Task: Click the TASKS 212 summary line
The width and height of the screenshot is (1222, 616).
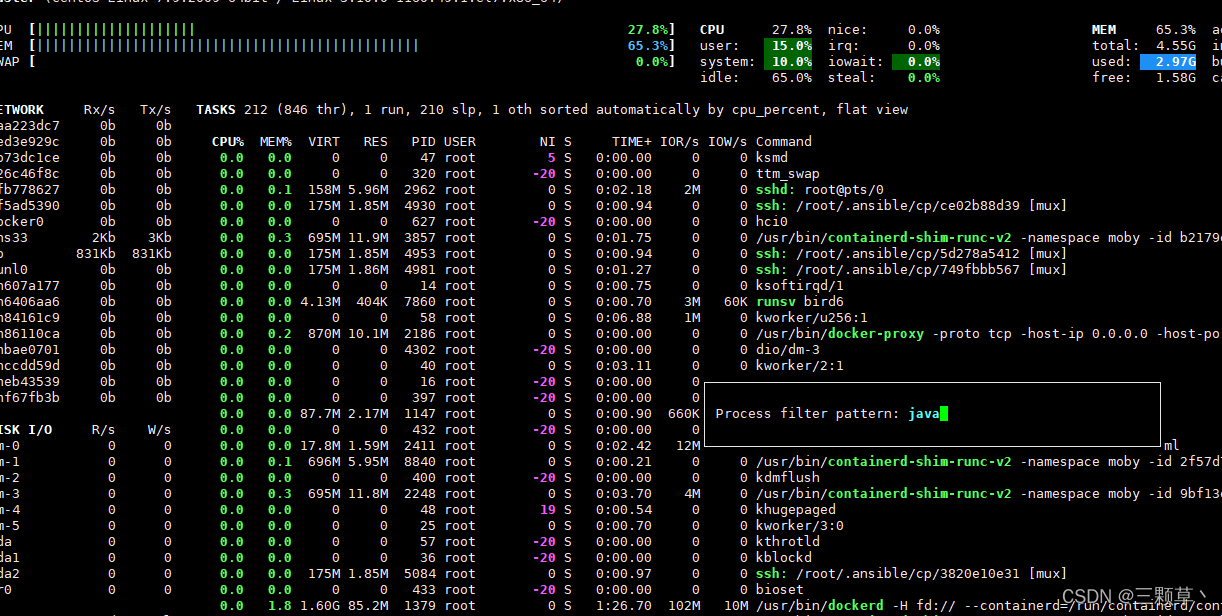Action: point(552,110)
